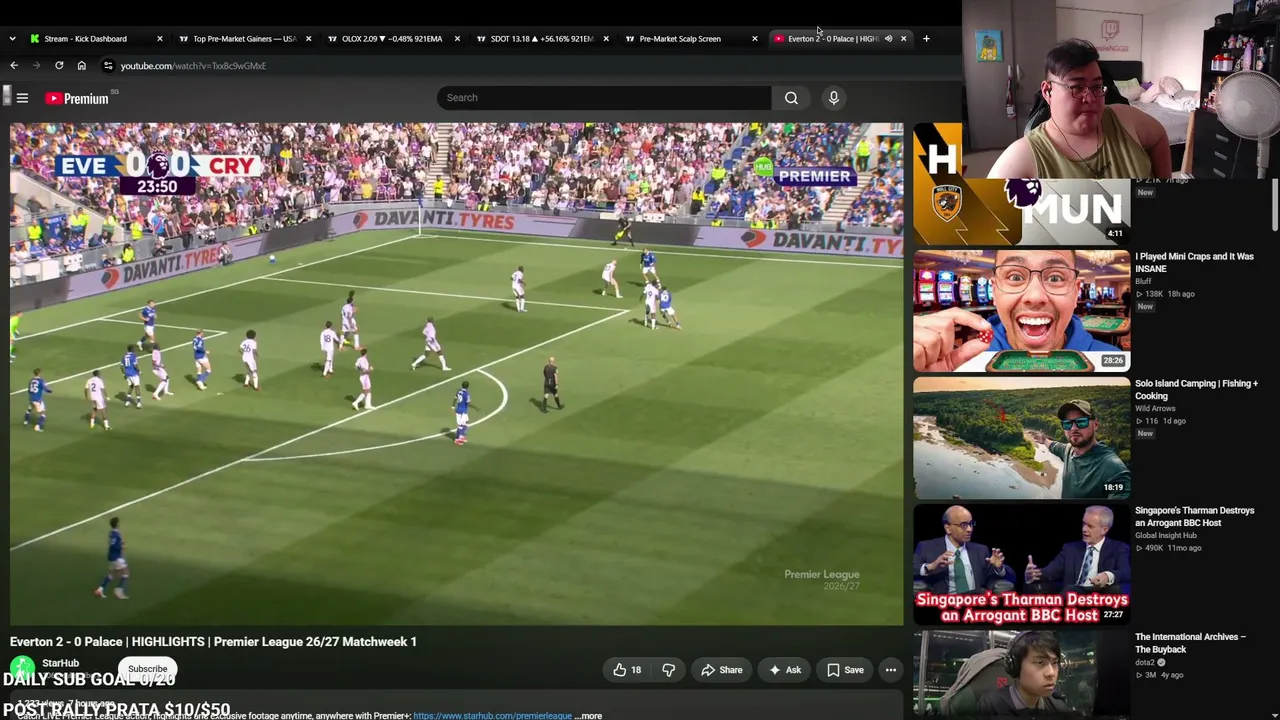The width and height of the screenshot is (1280, 720).
Task: Open the YouTube guide hamburger menu
Action: pos(22,98)
